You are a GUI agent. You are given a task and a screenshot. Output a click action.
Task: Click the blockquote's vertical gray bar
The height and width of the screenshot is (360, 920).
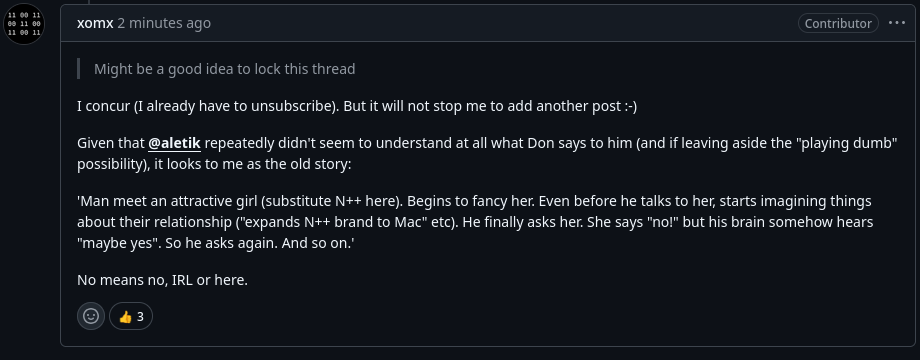coord(78,69)
